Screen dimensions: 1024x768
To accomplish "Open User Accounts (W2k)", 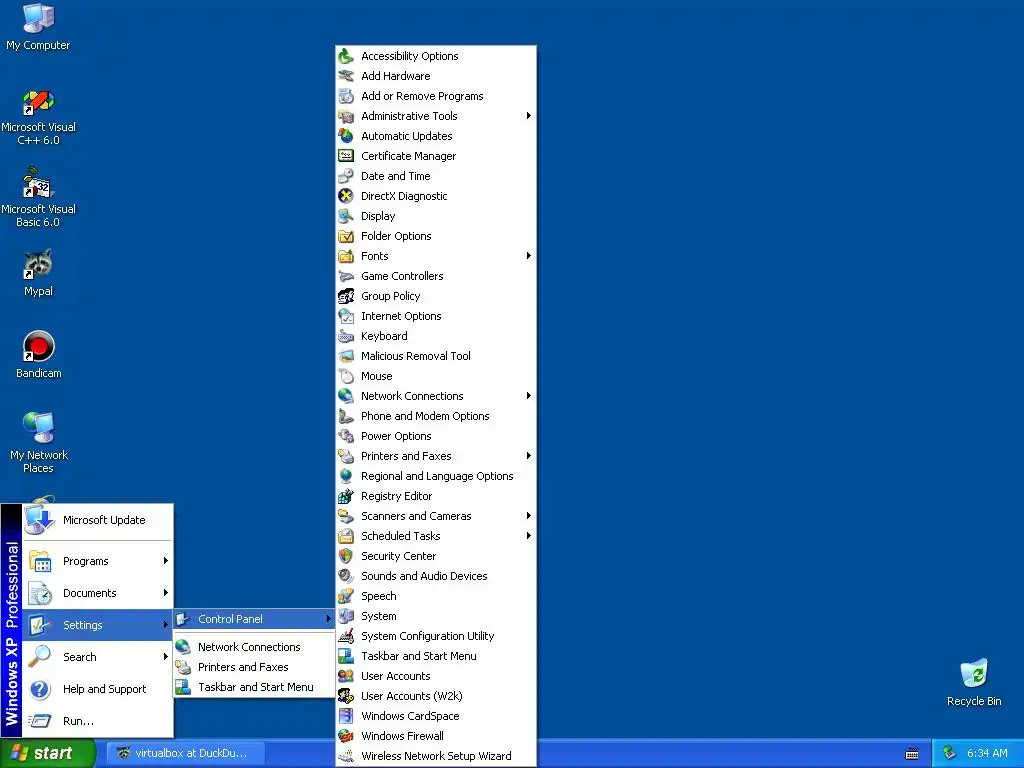I will point(436,696).
